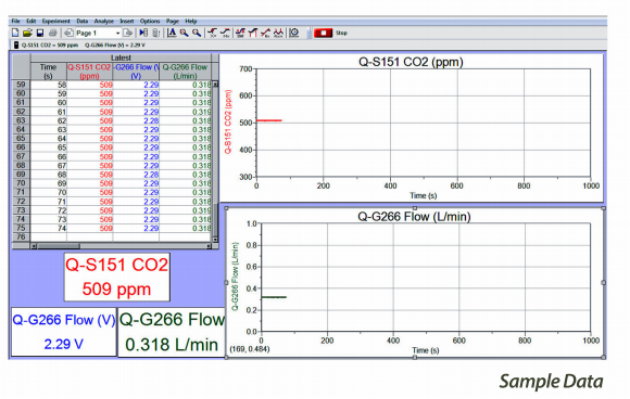Viewport: 630px width, 399px height.
Task: Open a file using the folder icon
Action: 27,33
